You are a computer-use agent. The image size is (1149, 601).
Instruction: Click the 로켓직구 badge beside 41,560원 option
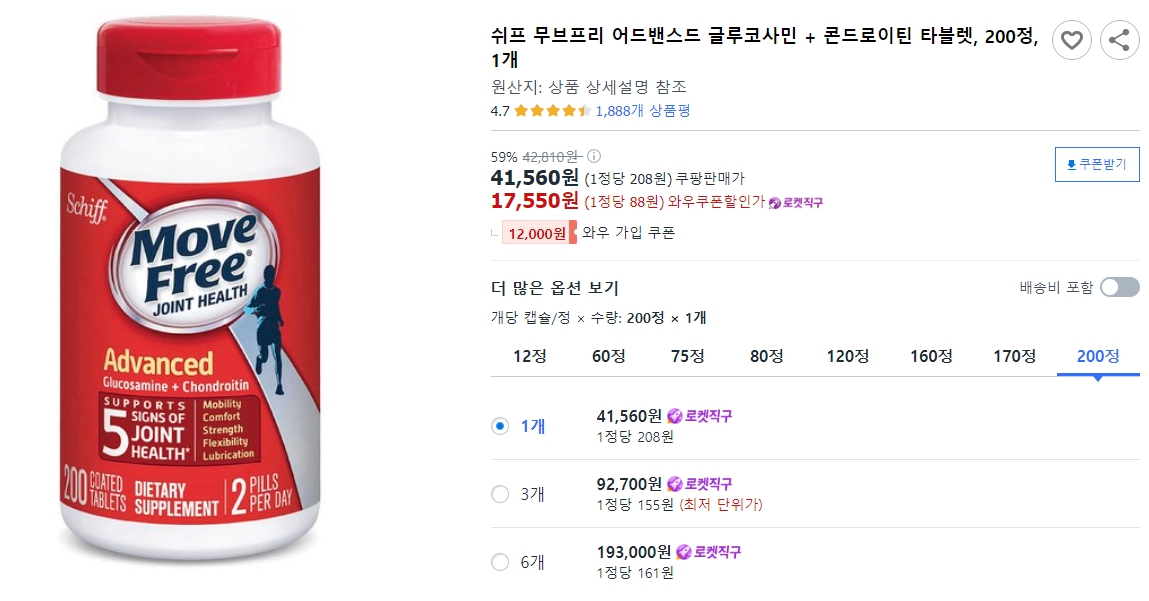699,413
